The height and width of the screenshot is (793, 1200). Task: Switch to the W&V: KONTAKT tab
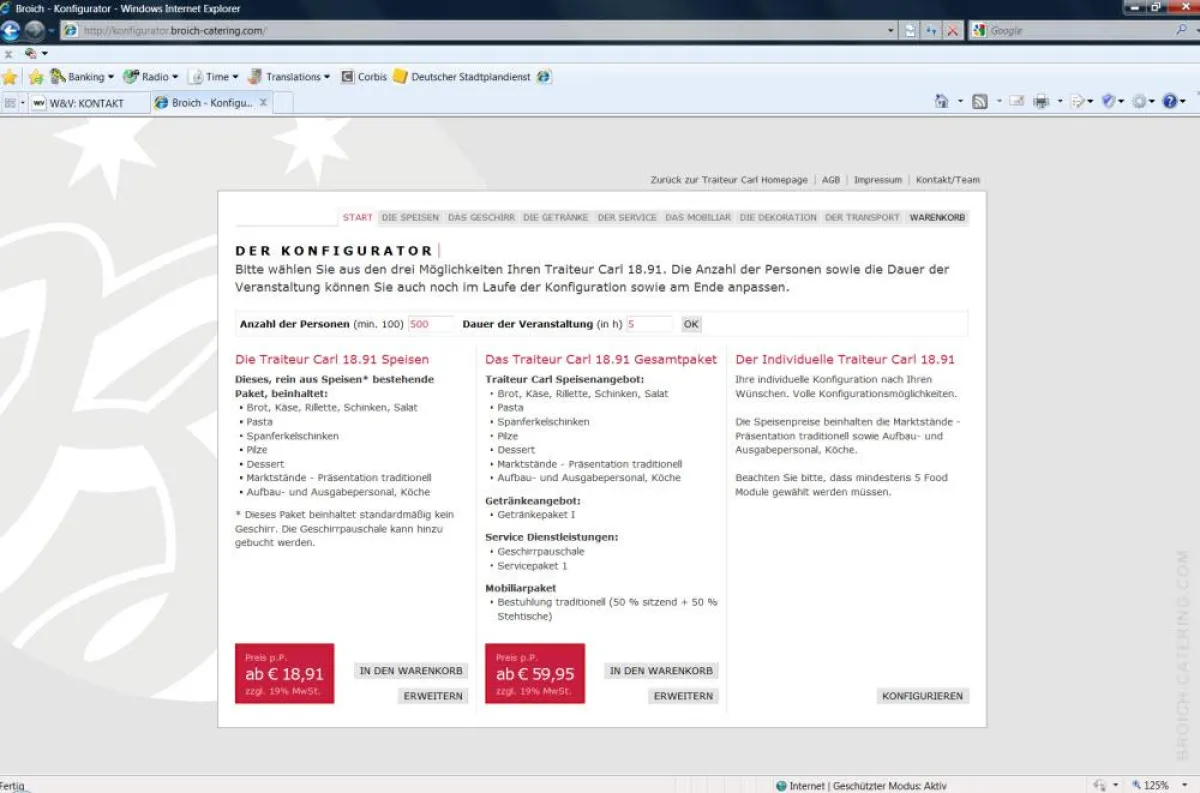pyautogui.click(x=86, y=103)
